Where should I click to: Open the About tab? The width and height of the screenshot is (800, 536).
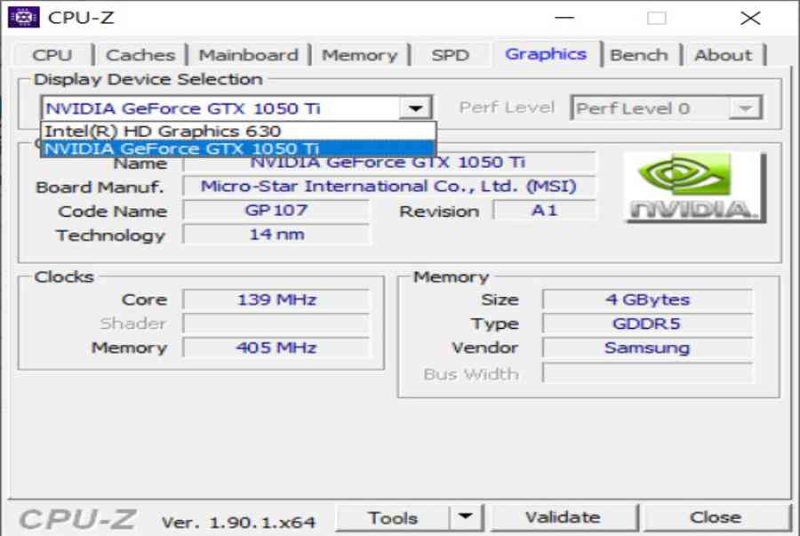pyautogui.click(x=723, y=55)
